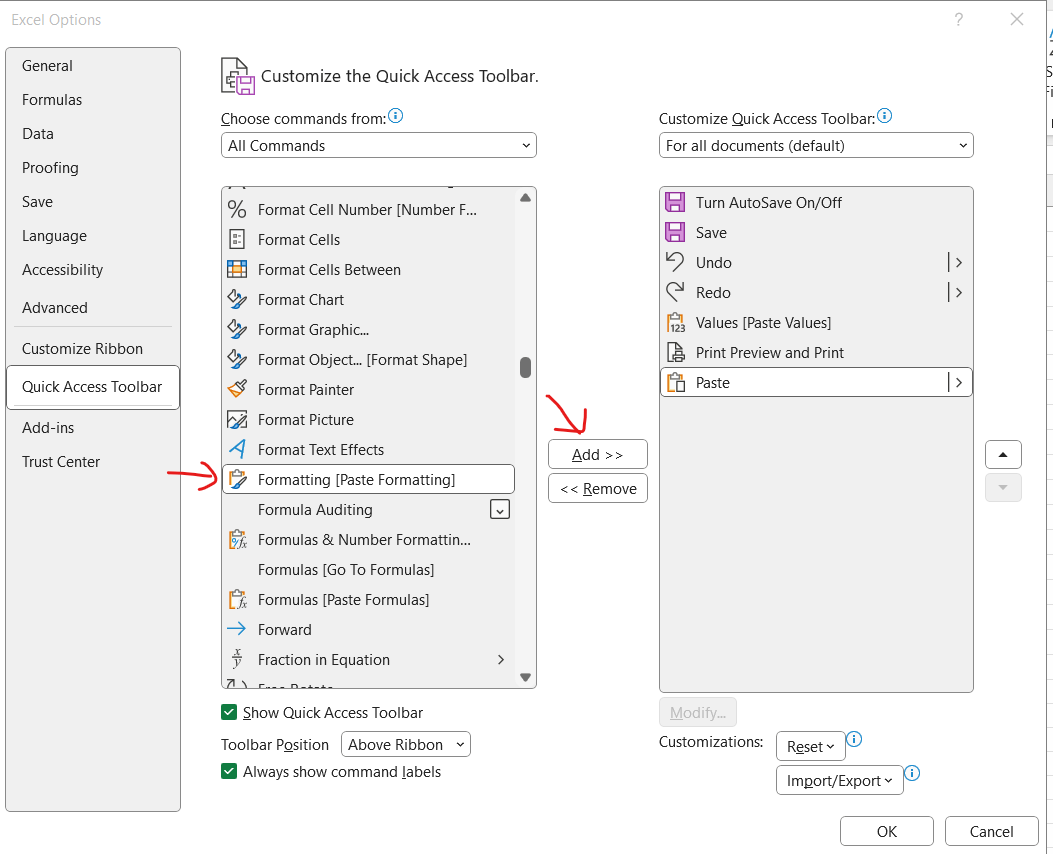Expand the Redo split arrow
Screen dimensions: 1053x854
958,293
